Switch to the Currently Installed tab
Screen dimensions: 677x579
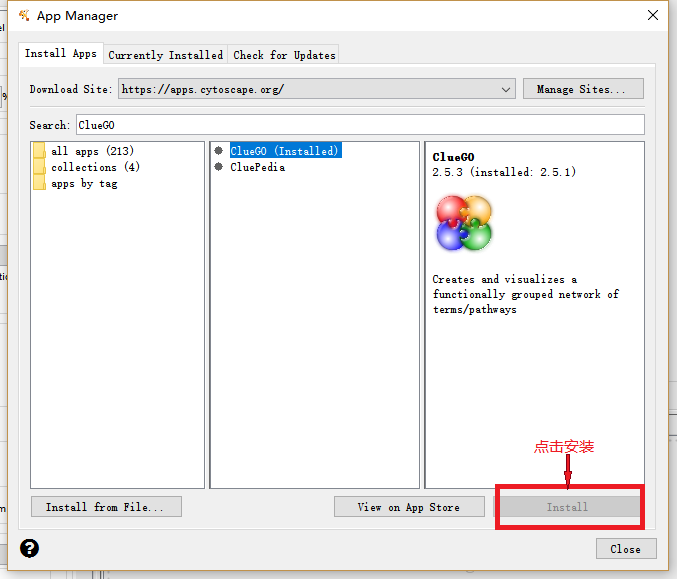point(165,55)
